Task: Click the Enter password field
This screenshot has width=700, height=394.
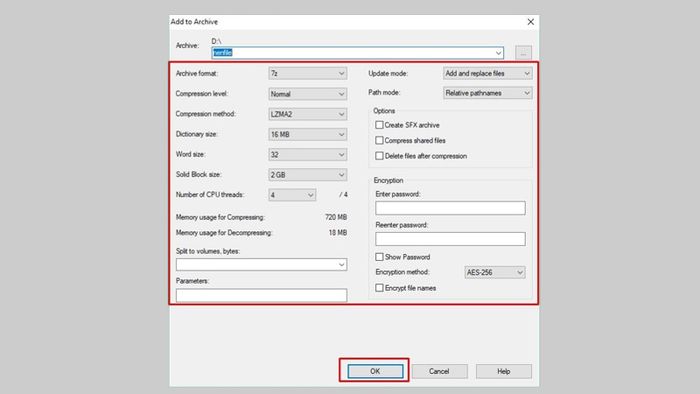Action: pyautogui.click(x=450, y=208)
